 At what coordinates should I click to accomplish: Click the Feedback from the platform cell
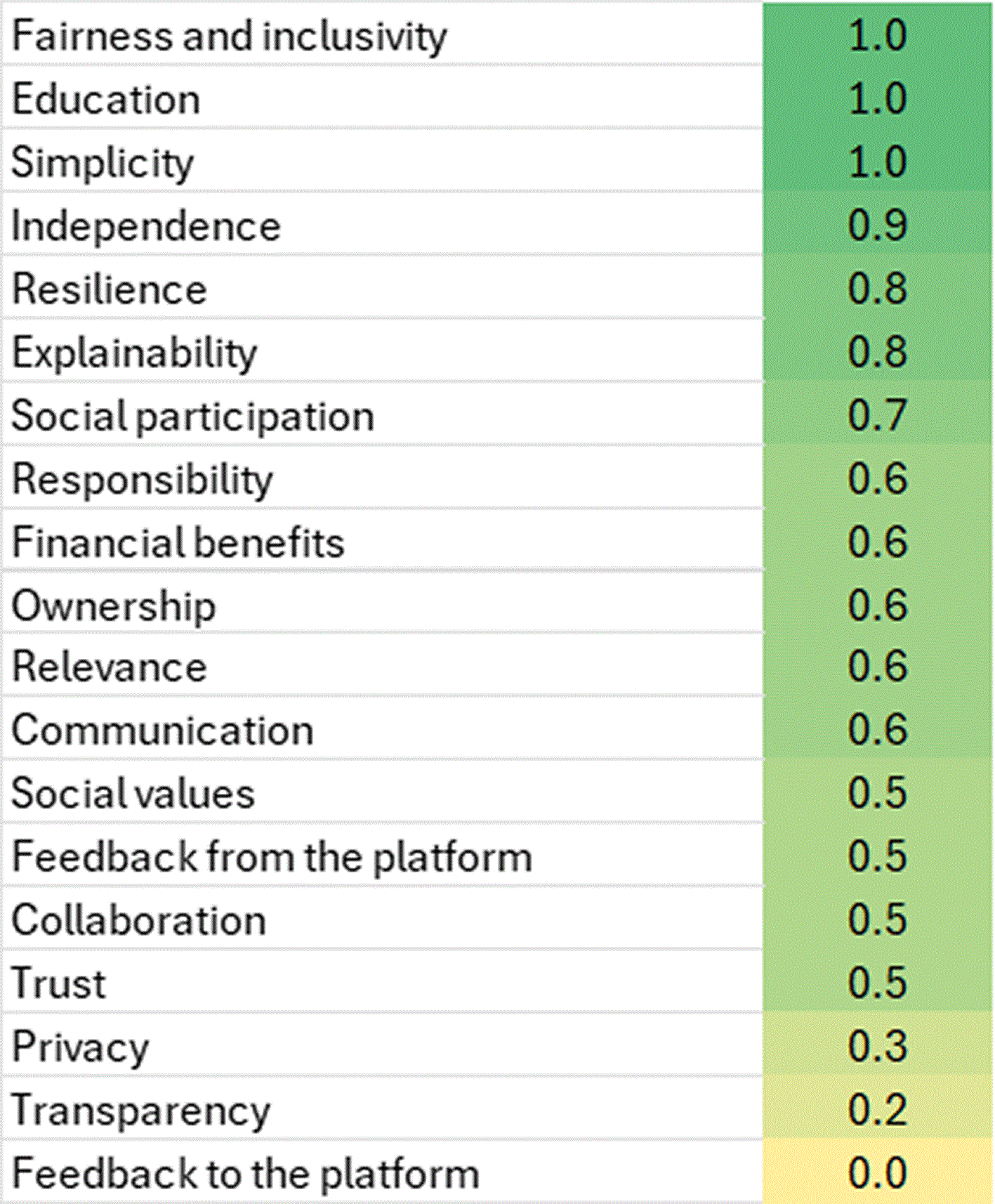382,855
